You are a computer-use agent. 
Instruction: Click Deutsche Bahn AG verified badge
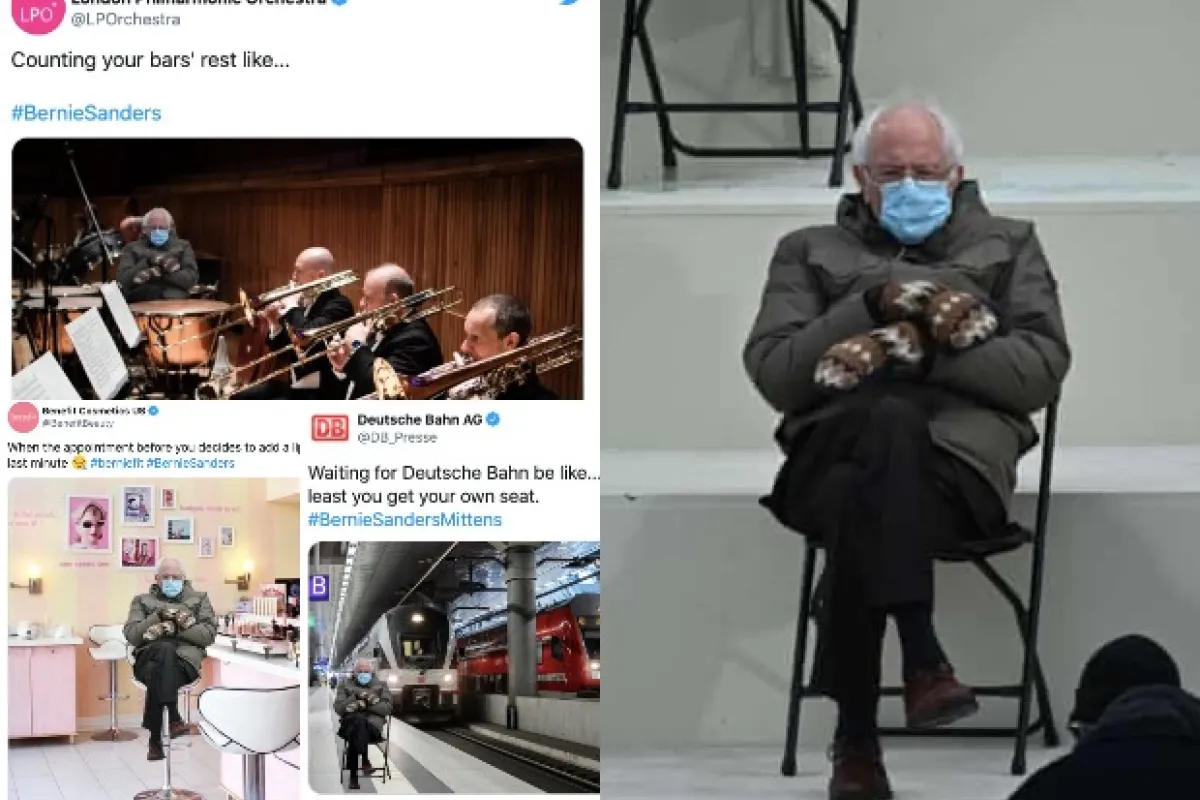493,419
